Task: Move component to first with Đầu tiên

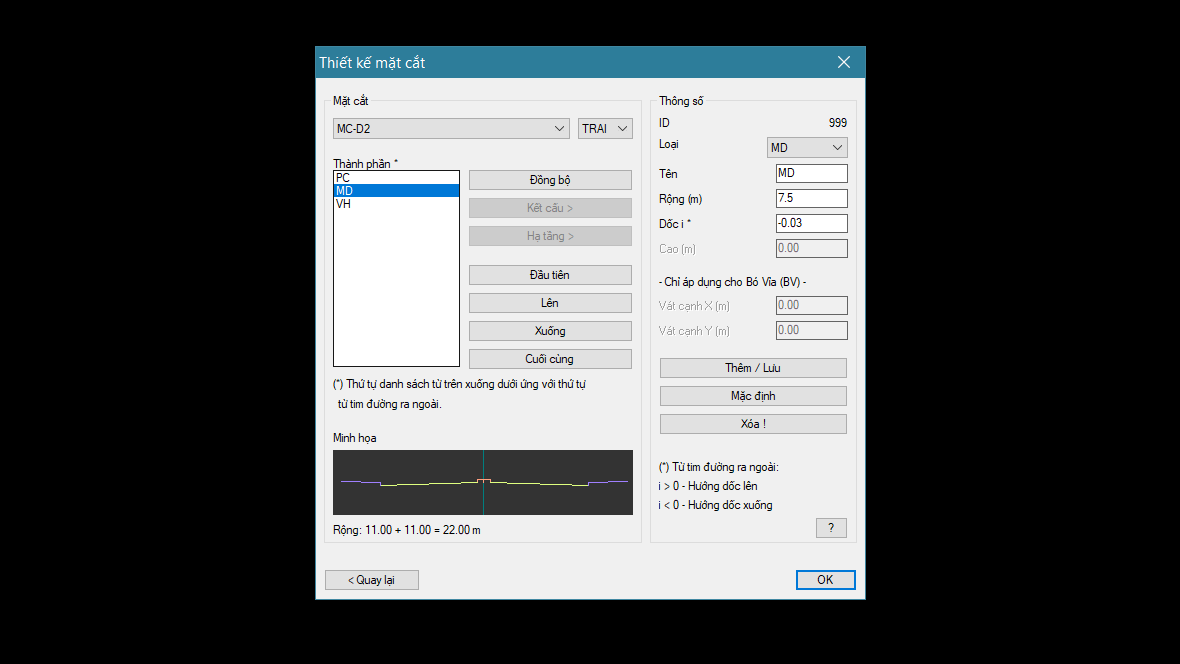Action: [550, 275]
